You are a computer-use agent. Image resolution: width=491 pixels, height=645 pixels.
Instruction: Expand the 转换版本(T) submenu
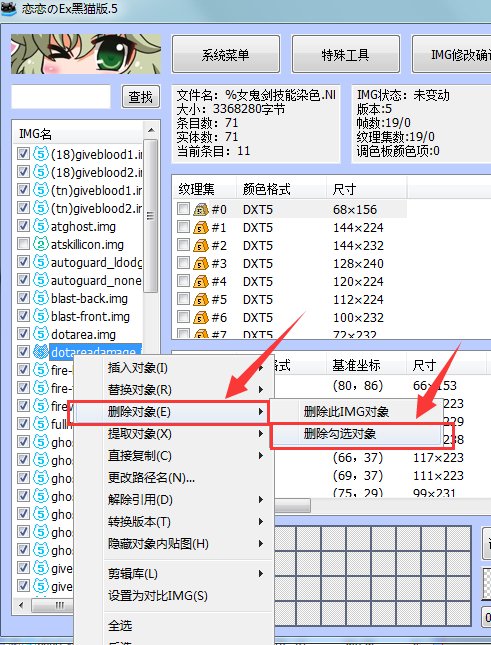261,522
